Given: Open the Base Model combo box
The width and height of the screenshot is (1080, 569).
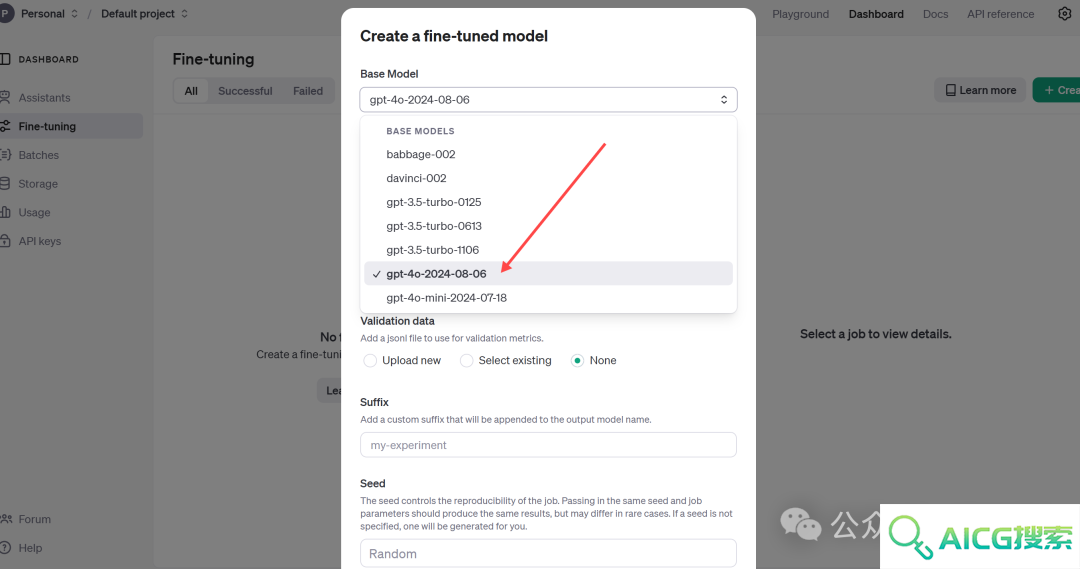Looking at the screenshot, I should [548, 100].
